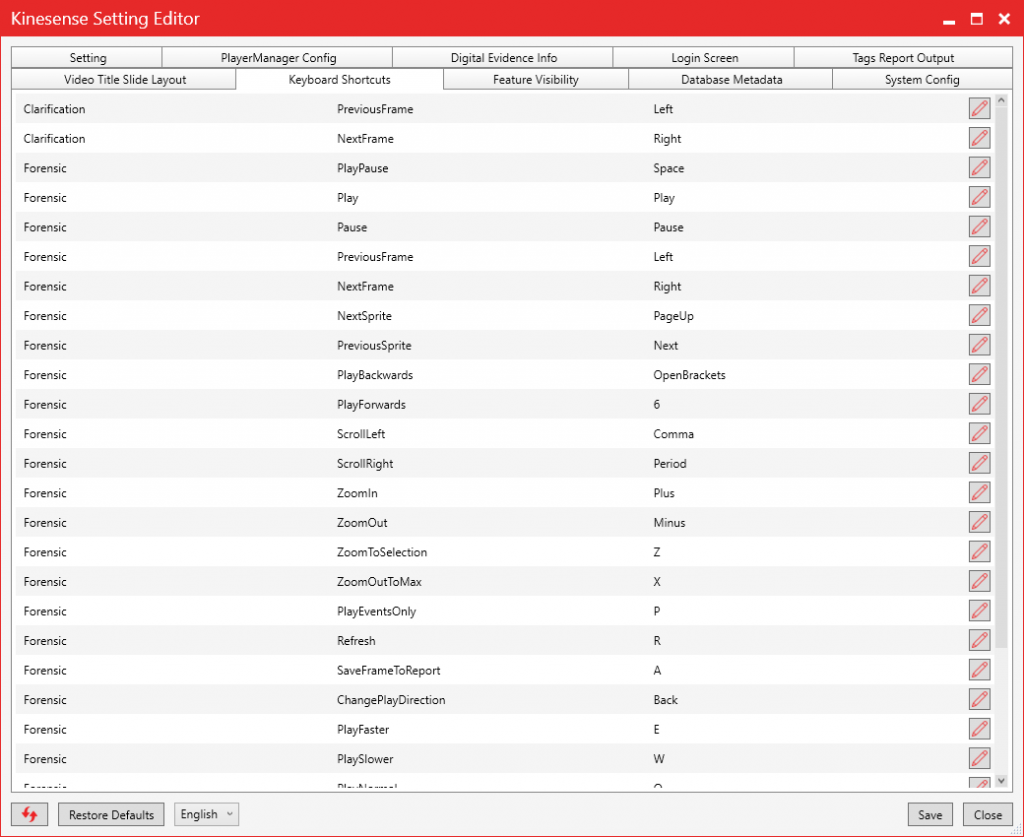Edit the PlayBackwards key binding
1024x837 pixels.
979,374
